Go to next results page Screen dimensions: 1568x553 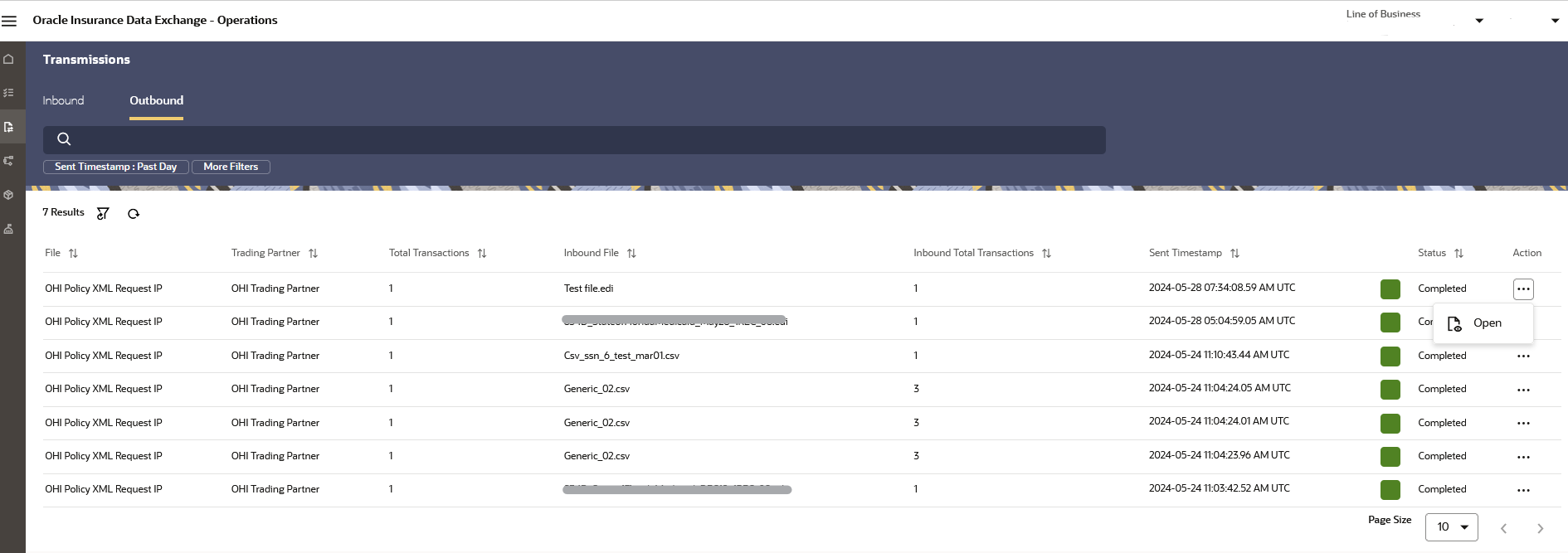(1540, 528)
